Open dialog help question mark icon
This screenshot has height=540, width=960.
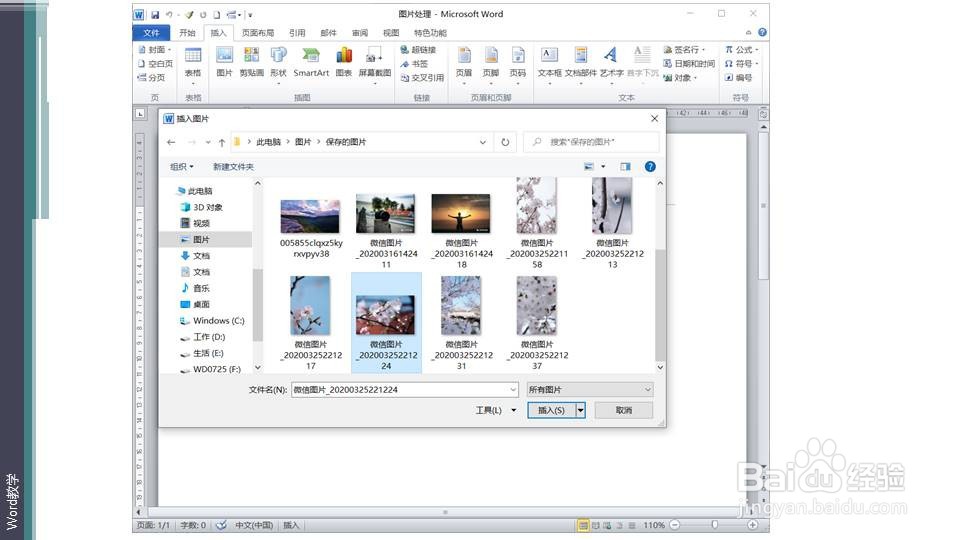click(650, 167)
